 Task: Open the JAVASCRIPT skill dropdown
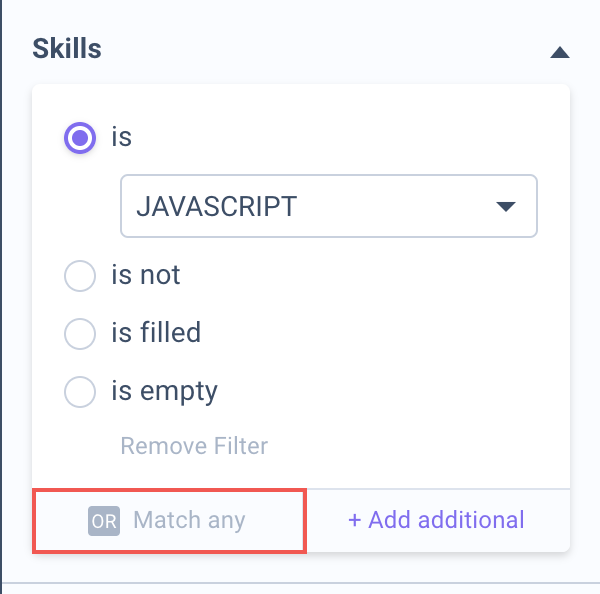328,207
